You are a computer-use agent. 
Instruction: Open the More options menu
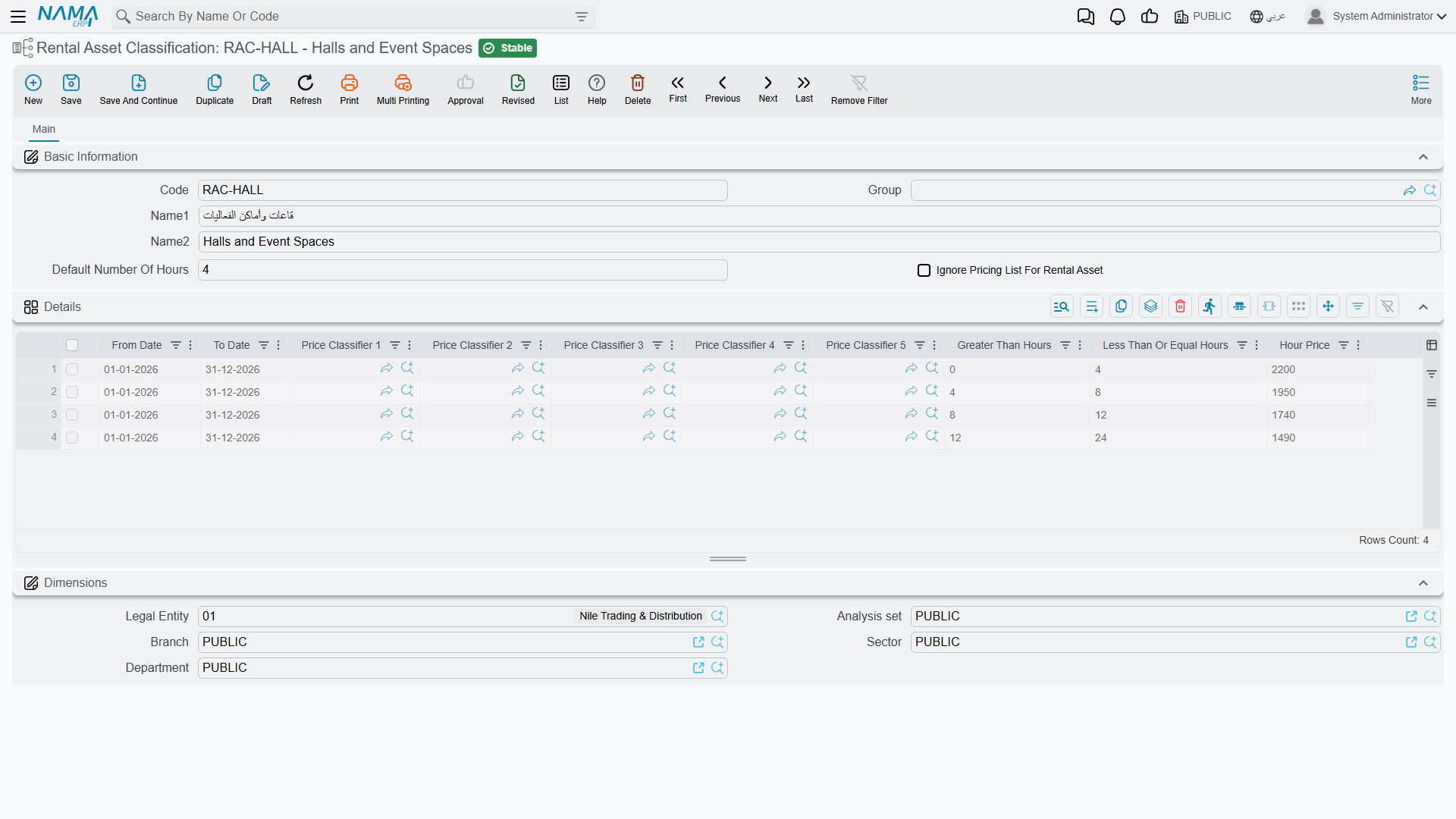1421,89
